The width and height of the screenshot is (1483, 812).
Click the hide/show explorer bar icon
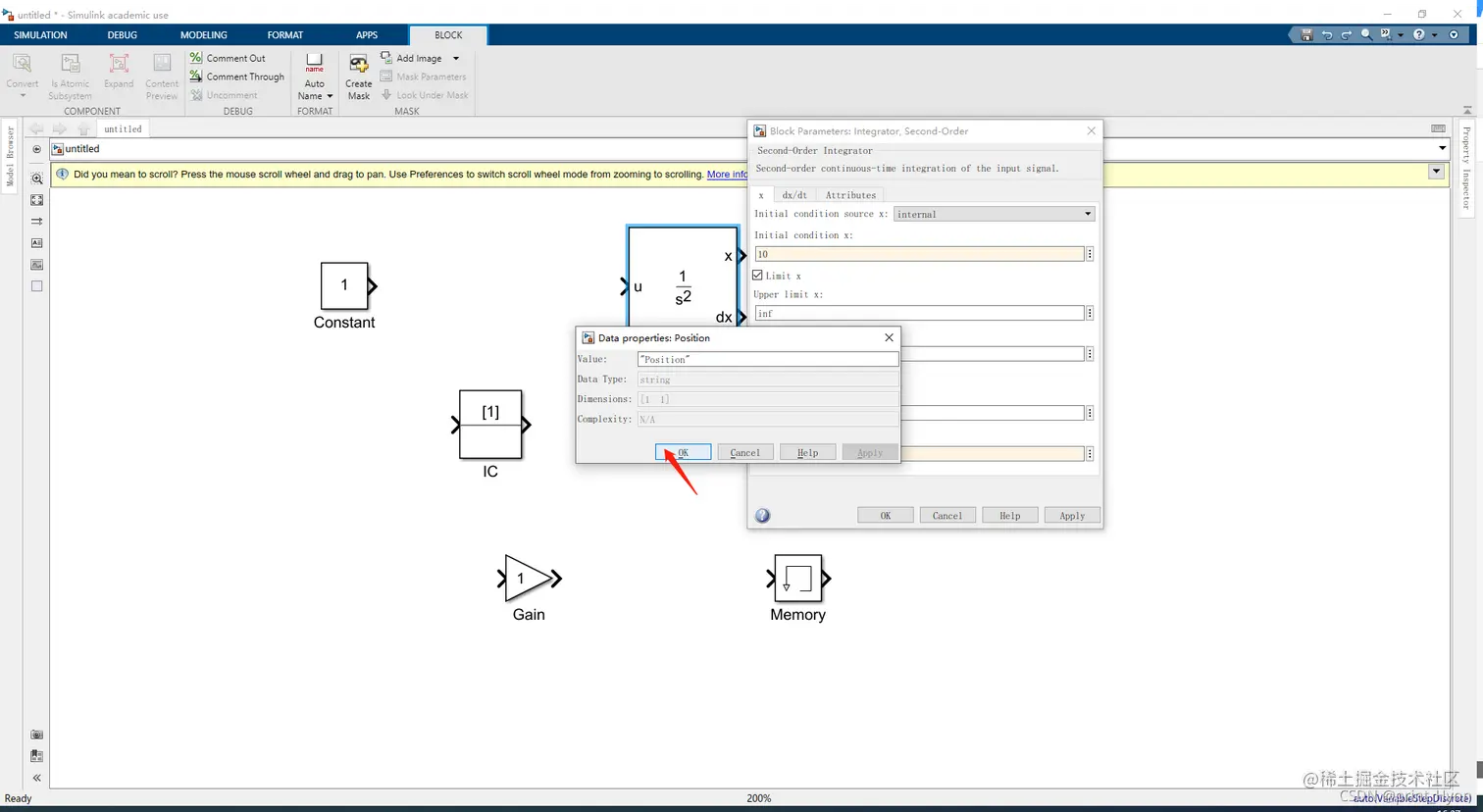(x=36, y=149)
